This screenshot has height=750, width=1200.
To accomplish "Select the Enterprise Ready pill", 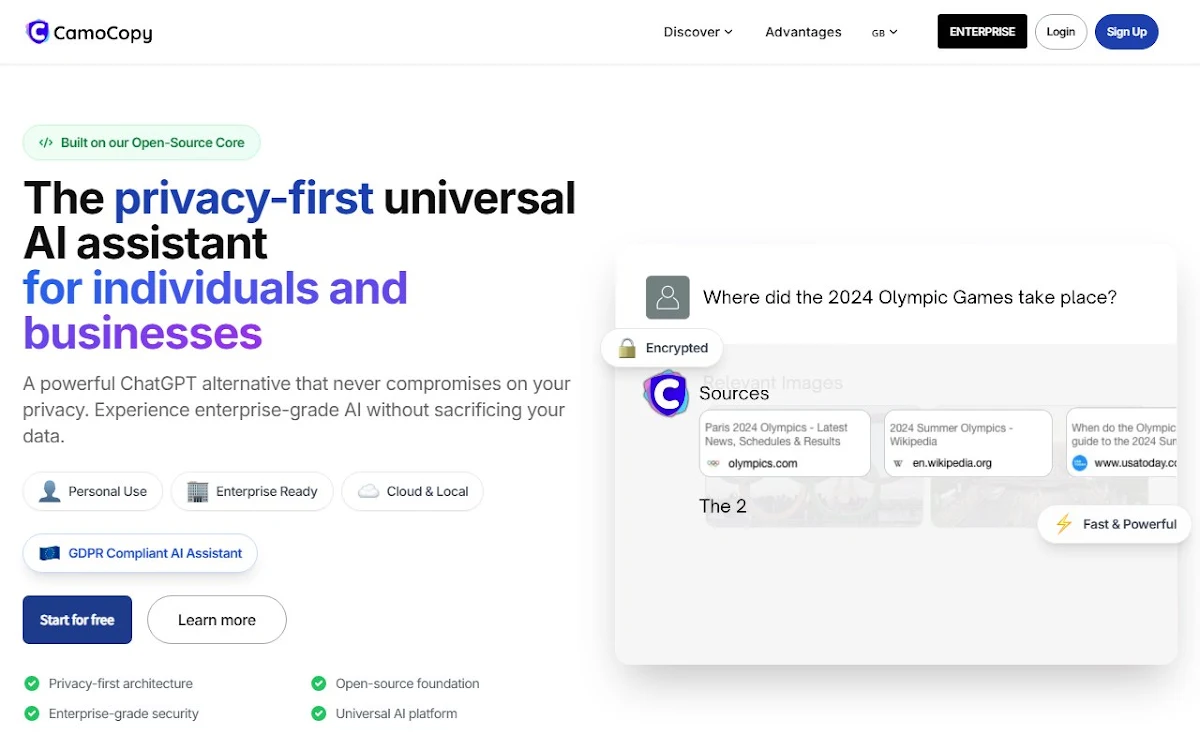I will pos(252,491).
